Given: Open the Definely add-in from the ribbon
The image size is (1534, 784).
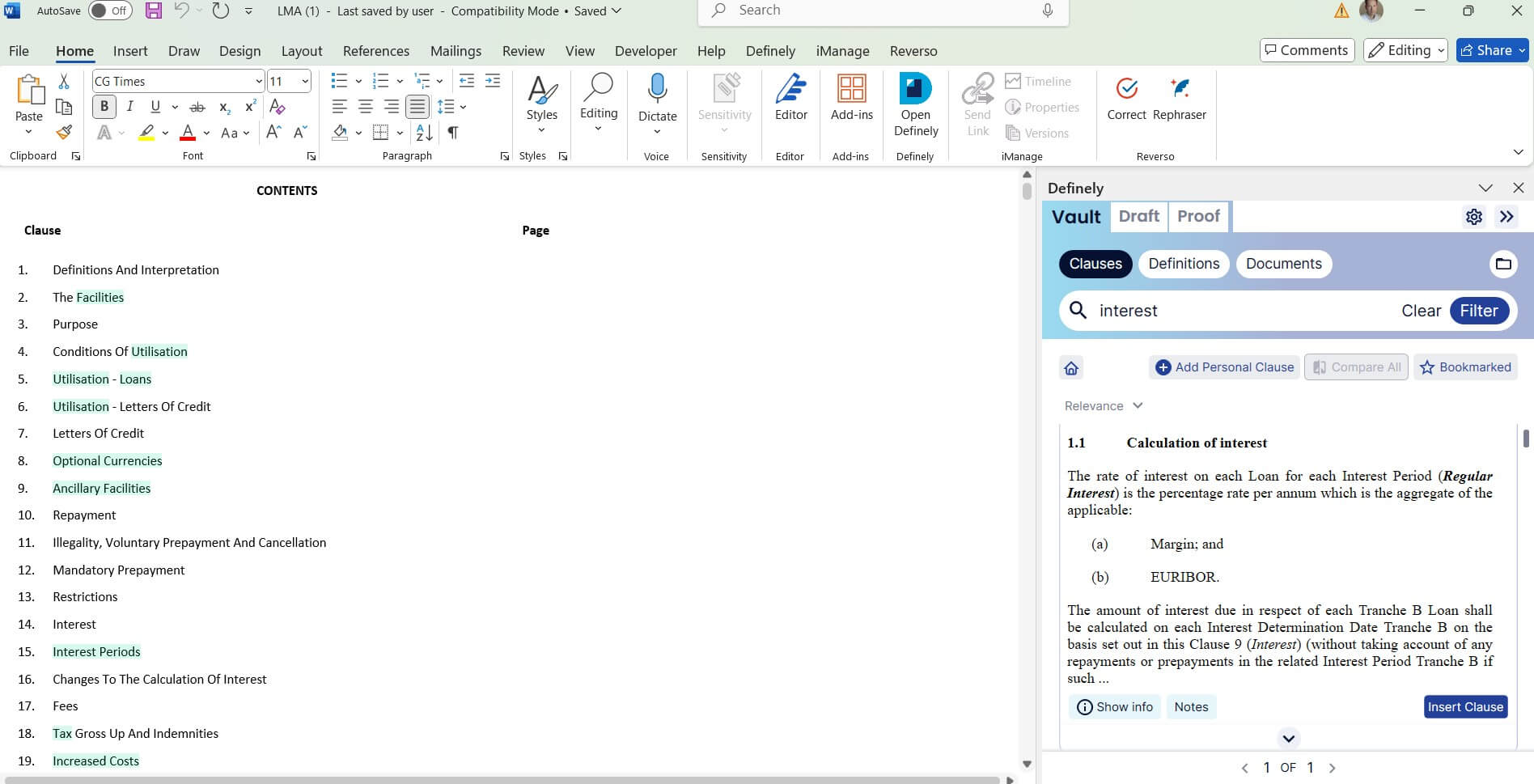Looking at the screenshot, I should [915, 105].
